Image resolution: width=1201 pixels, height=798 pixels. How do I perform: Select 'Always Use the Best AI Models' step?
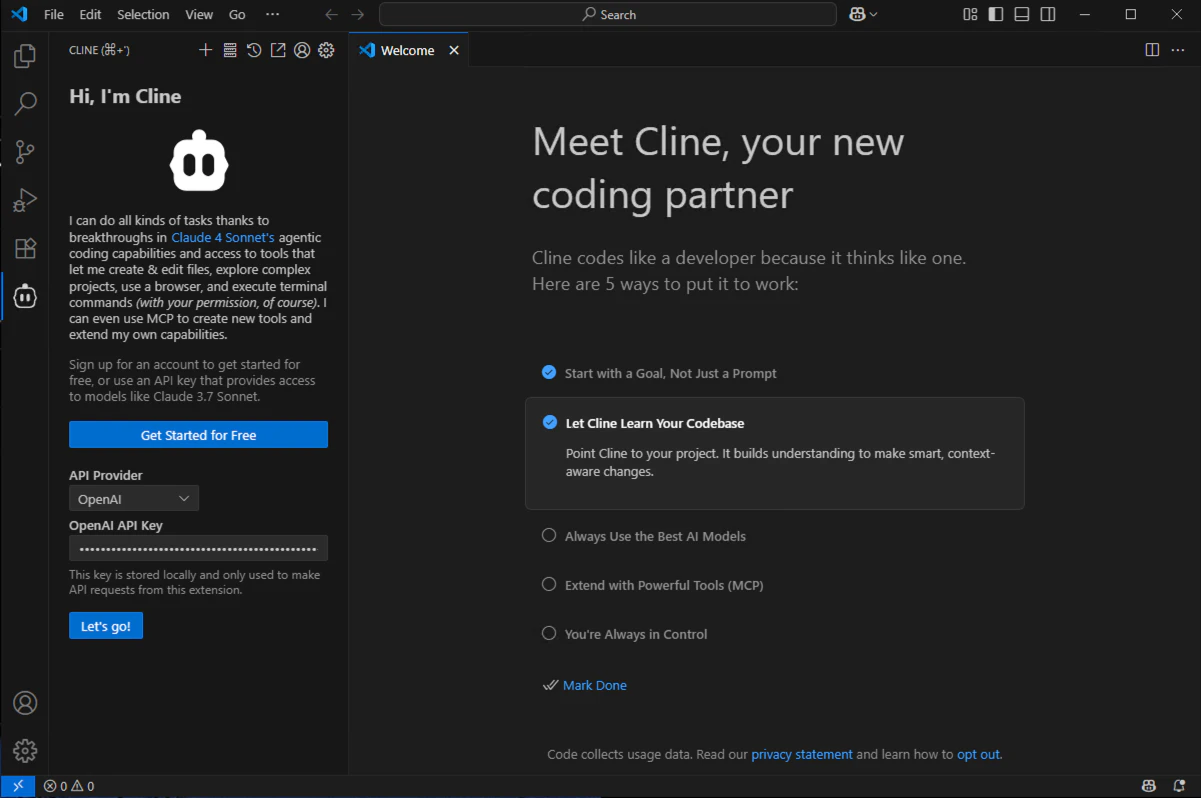click(644, 536)
